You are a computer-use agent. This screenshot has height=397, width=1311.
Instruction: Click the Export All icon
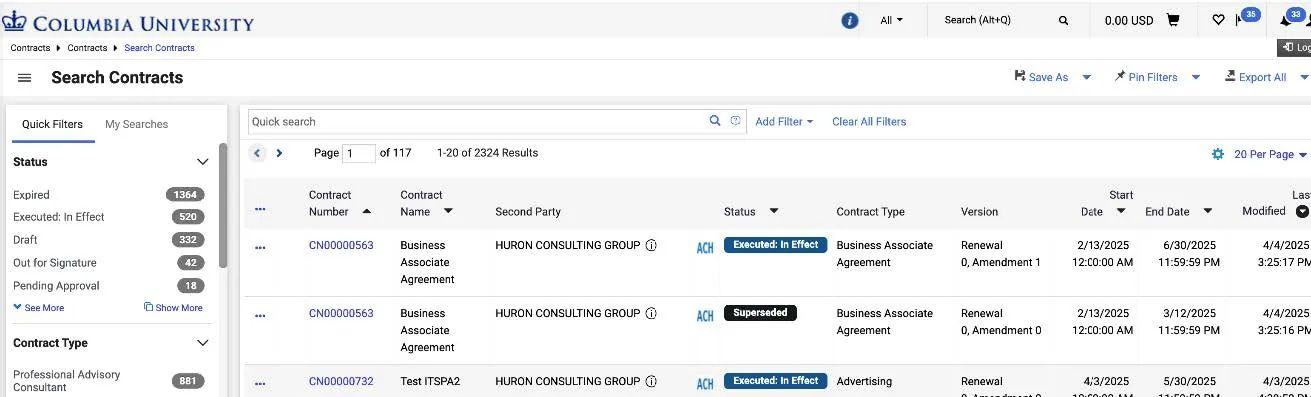click(1230, 76)
